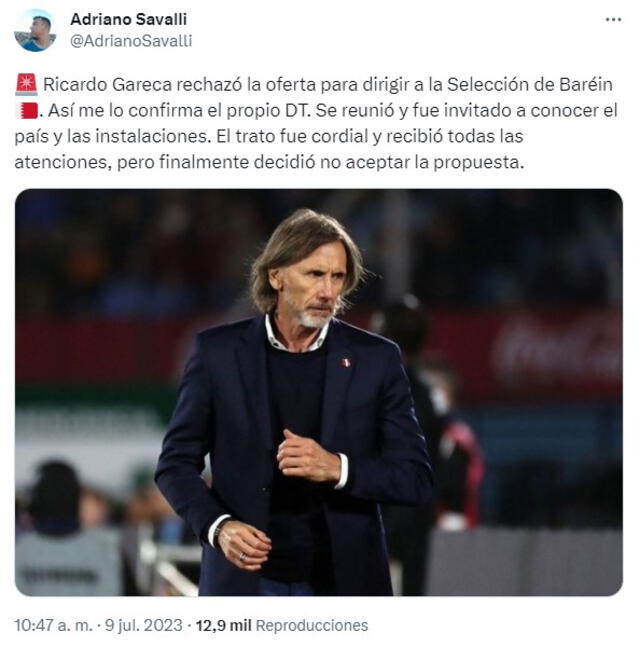Image resolution: width=640 pixels, height=646 pixels.
Task: Open the attached photo of the coach
Action: [x=318, y=392]
